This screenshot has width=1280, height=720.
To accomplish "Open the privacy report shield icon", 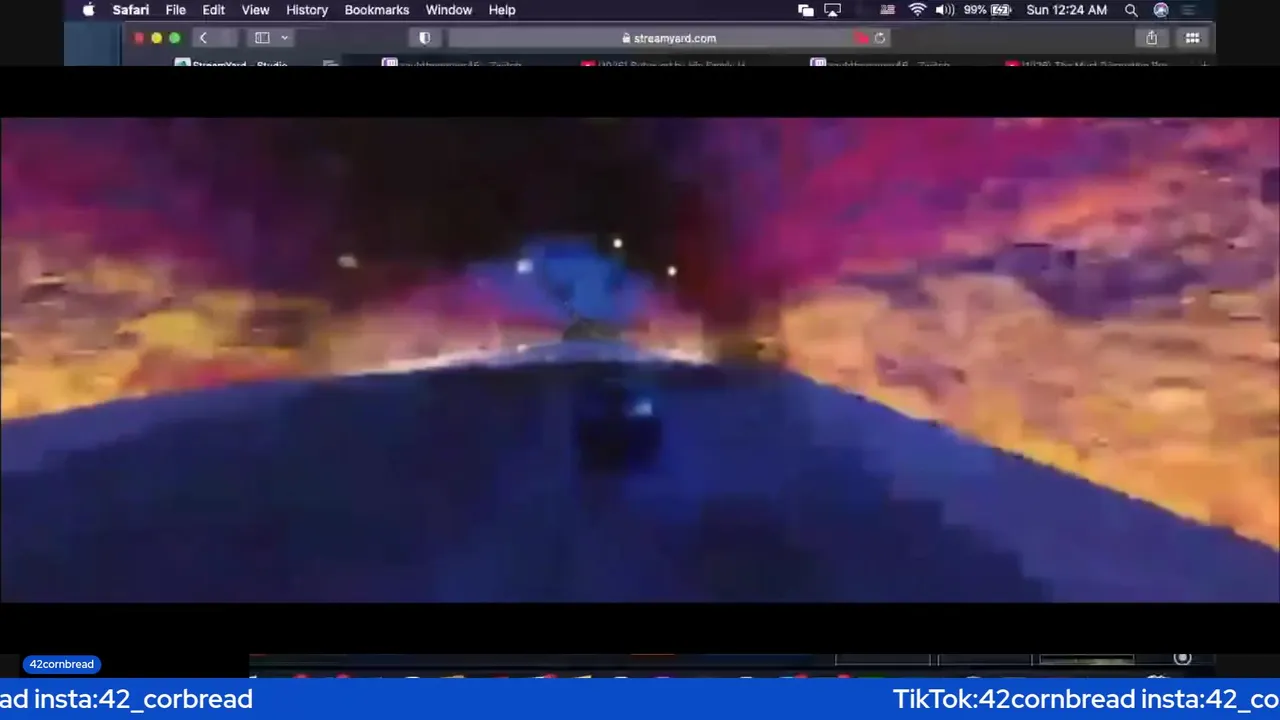I will point(424,38).
